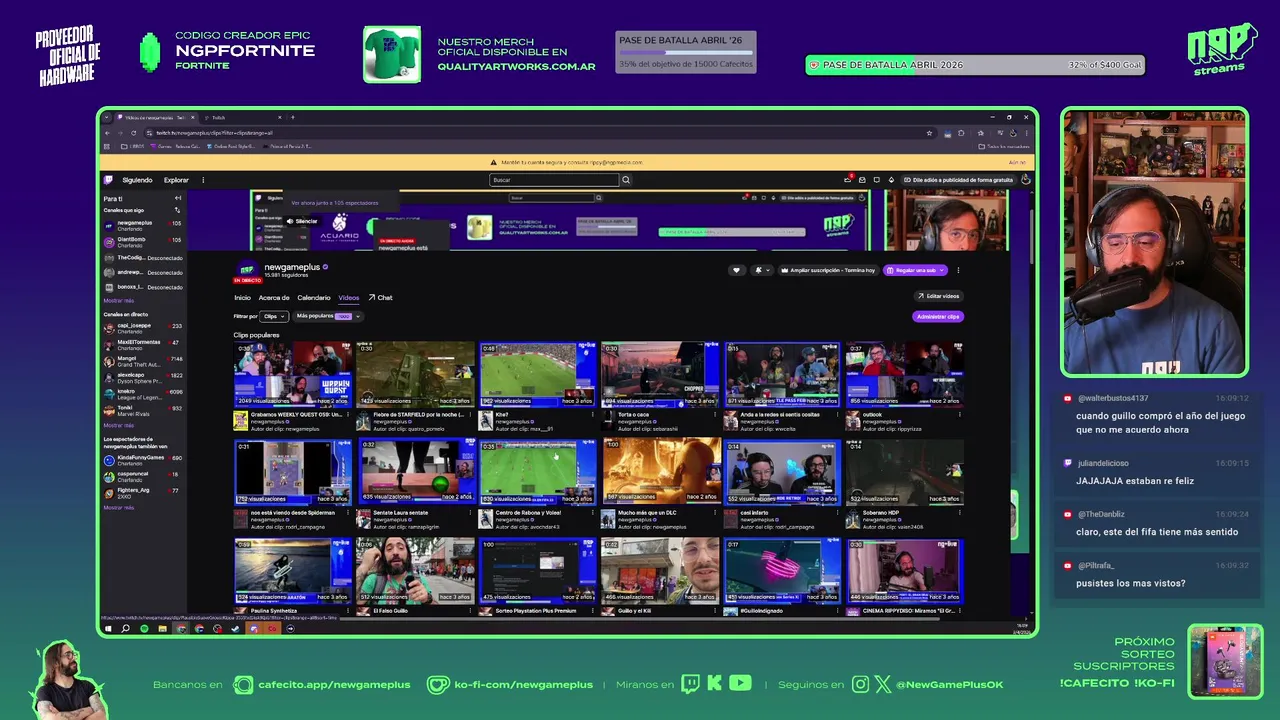This screenshot has height=720, width=1280.
Task: Open browser extensions puzzle icon
Action: pos(961,133)
